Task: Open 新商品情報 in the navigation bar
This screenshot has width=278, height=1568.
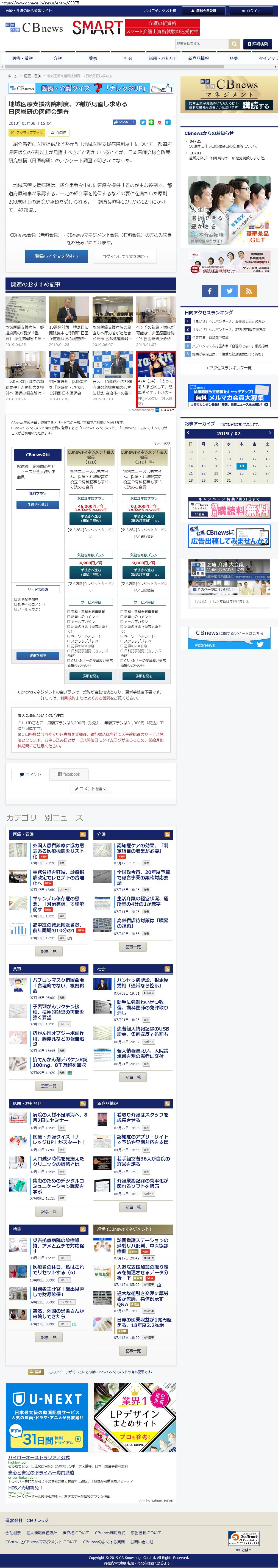Action: (198, 59)
